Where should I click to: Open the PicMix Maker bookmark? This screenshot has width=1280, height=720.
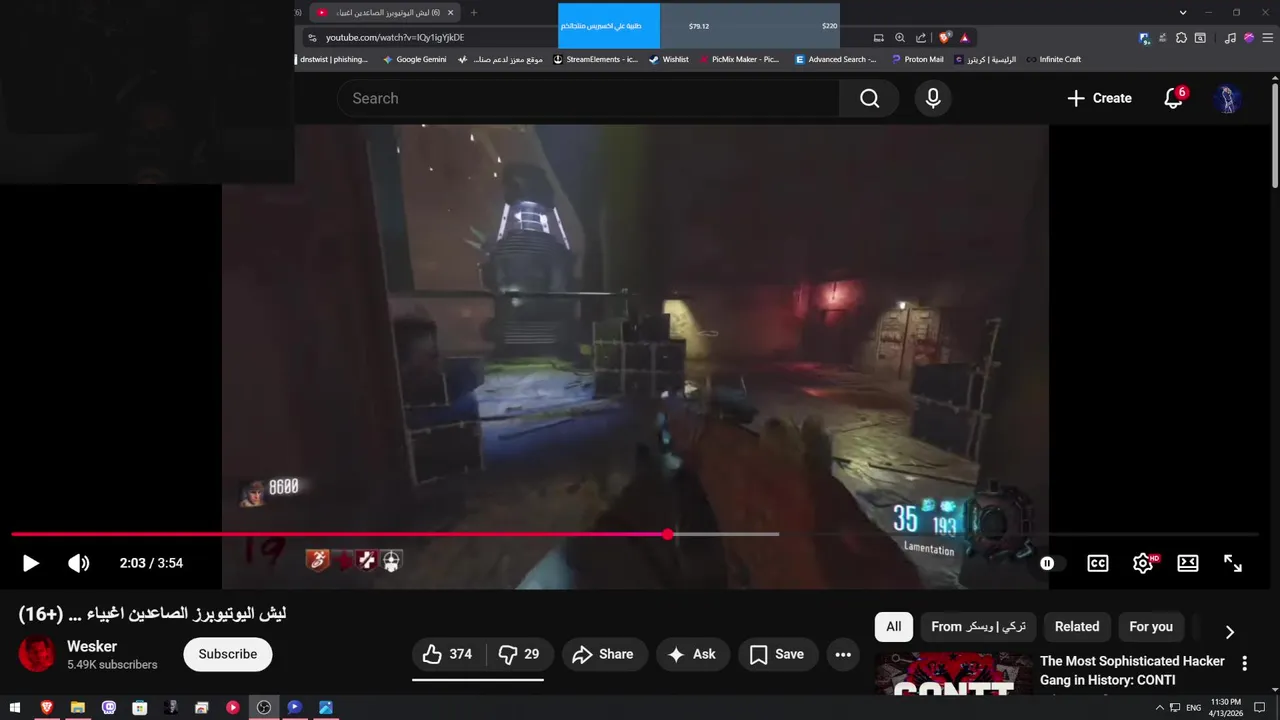(738, 59)
